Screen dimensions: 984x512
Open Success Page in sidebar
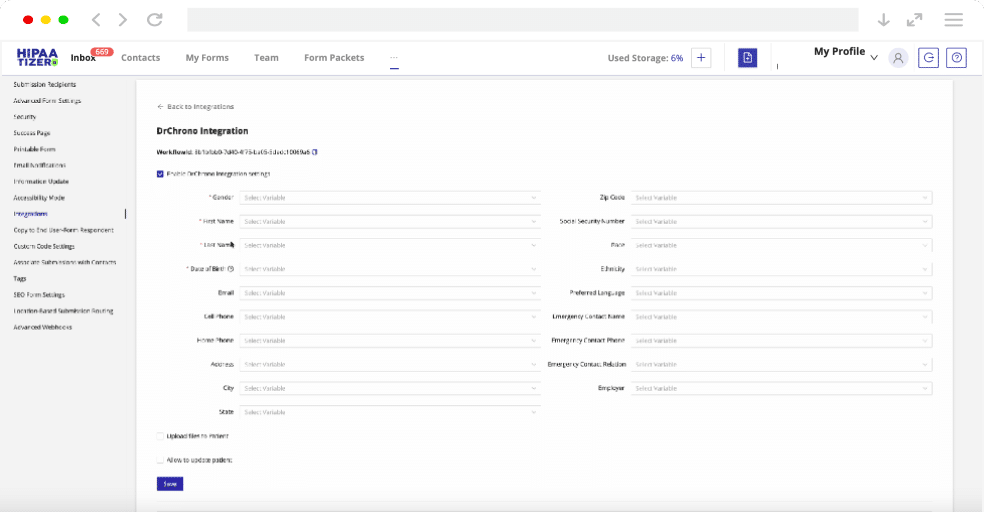pos(32,133)
